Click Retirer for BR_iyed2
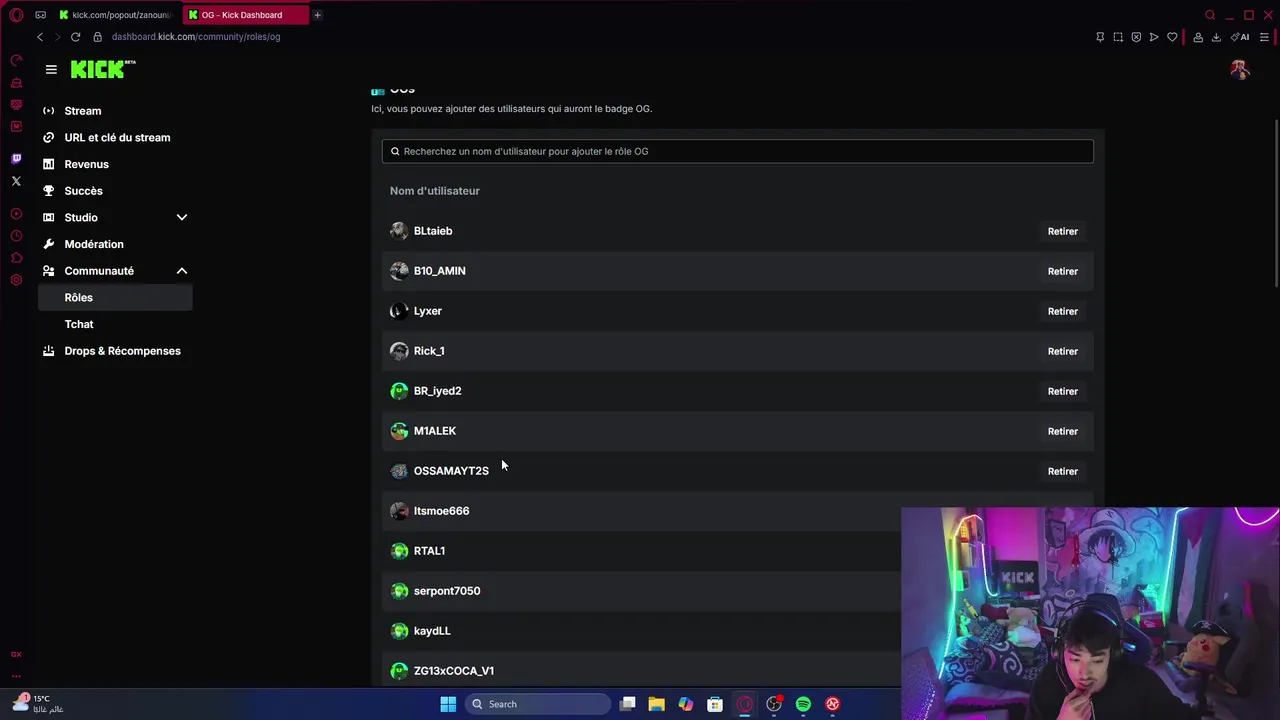 1062,391
